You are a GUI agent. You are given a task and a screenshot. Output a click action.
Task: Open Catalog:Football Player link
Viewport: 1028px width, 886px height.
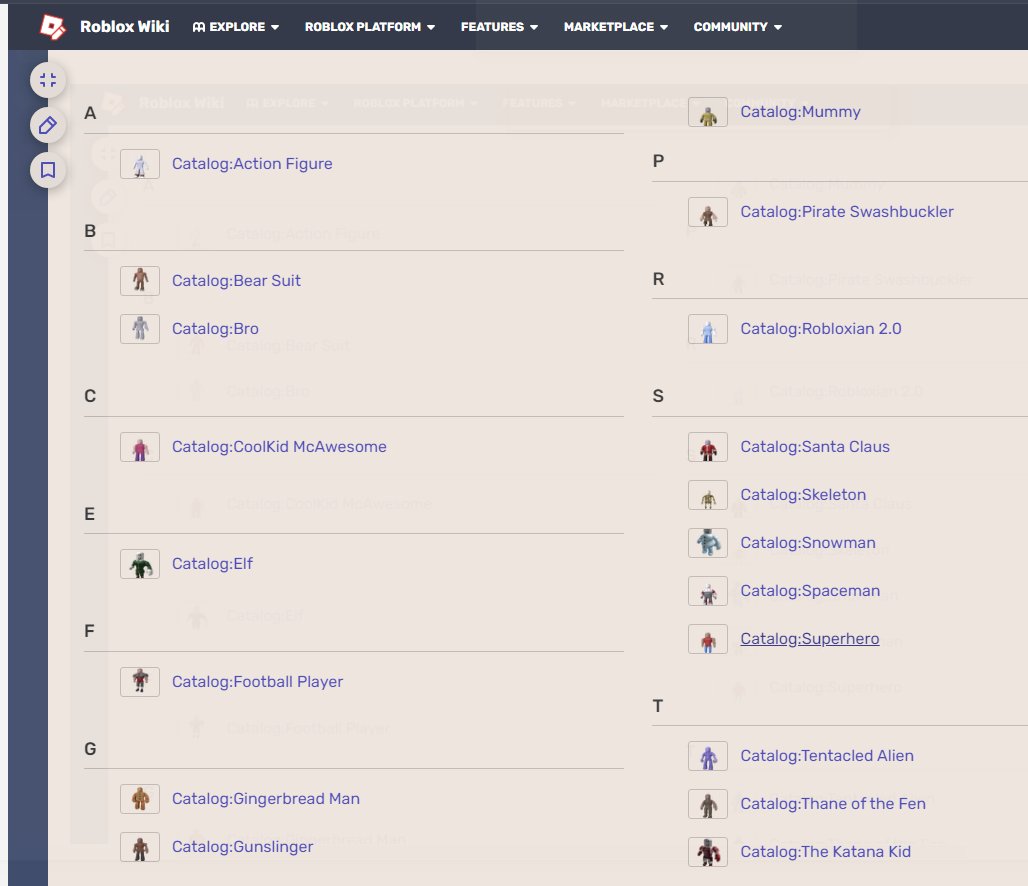pyautogui.click(x=257, y=682)
